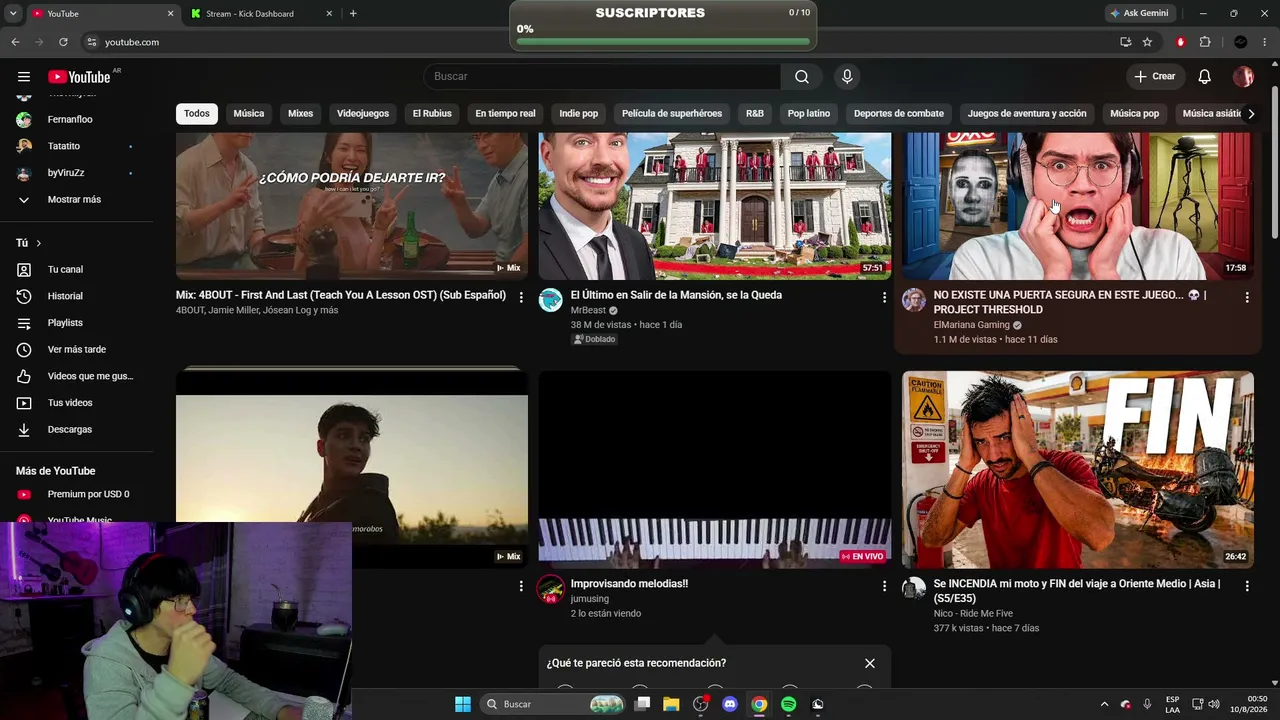The height and width of the screenshot is (720, 1280).
Task: Select the El Rubius filter chip
Action: point(432,114)
